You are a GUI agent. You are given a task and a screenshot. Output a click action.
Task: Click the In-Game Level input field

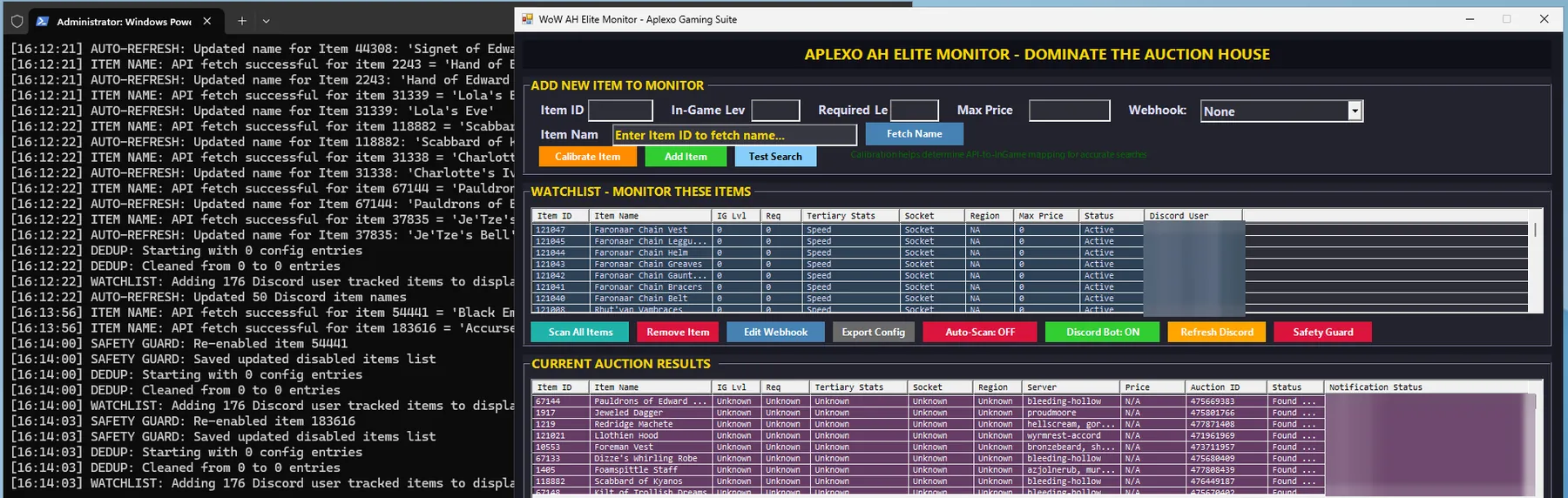click(775, 111)
